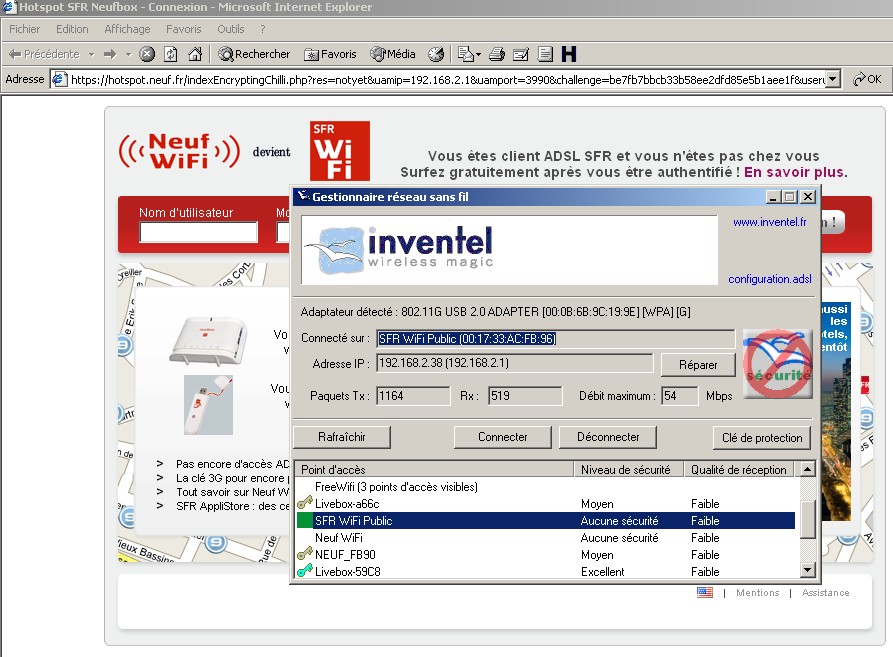
Task: Open the Assistance footer link
Action: click(825, 593)
